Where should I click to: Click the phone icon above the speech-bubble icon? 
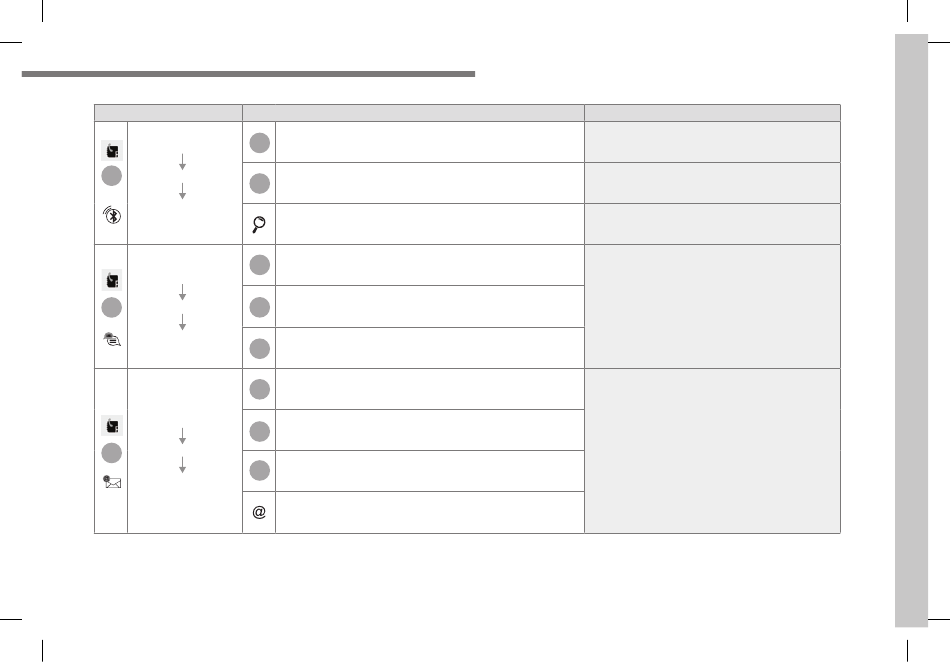pos(111,280)
